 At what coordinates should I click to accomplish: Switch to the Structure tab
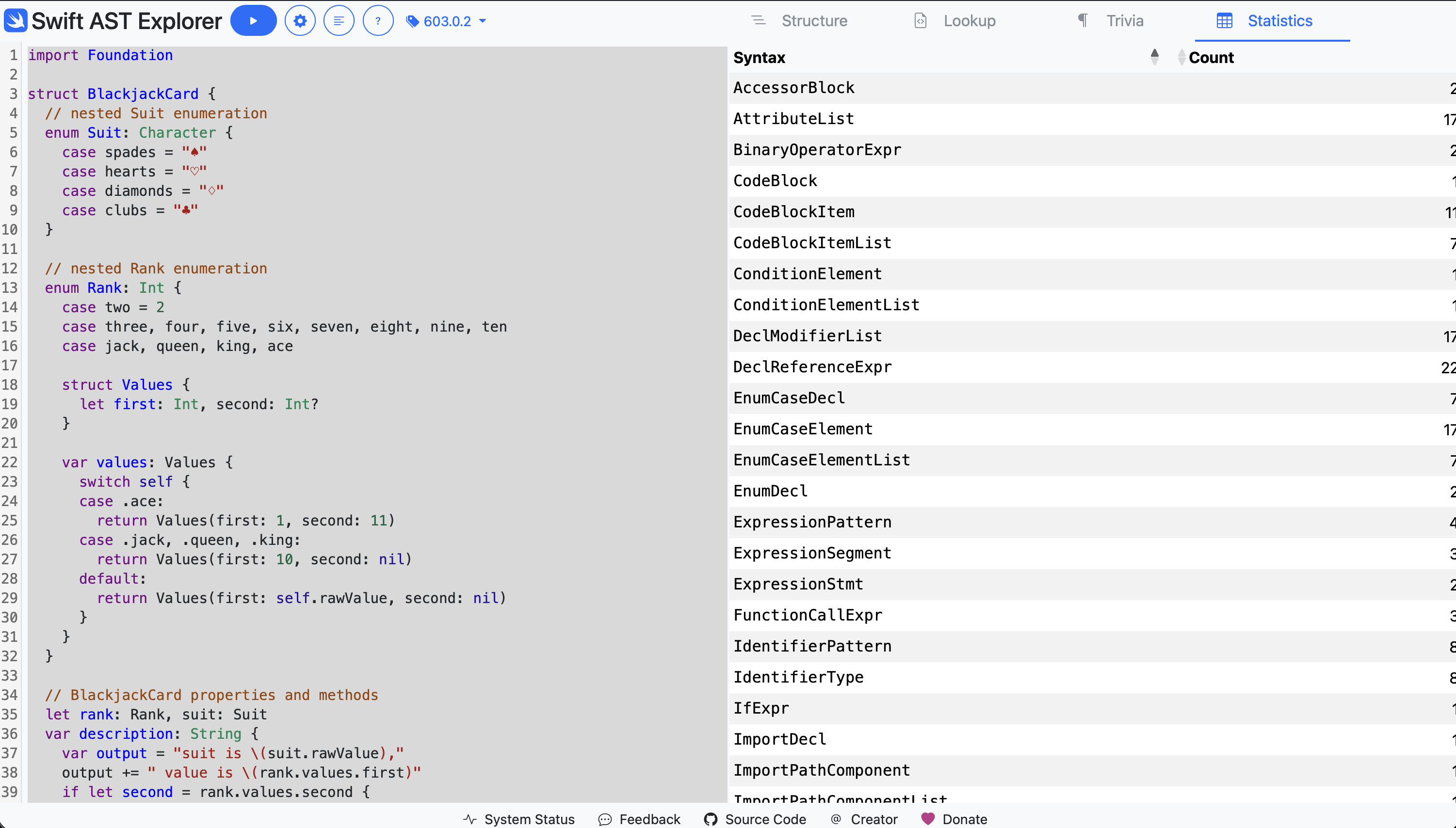pos(800,20)
